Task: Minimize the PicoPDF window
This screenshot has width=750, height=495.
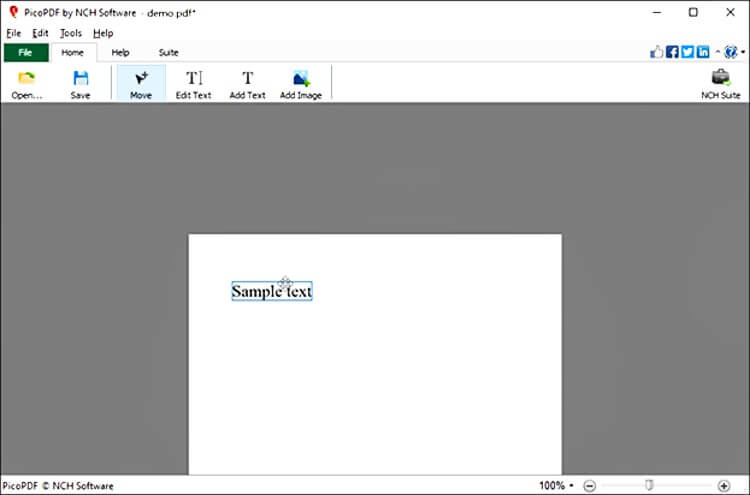Action: [657, 12]
